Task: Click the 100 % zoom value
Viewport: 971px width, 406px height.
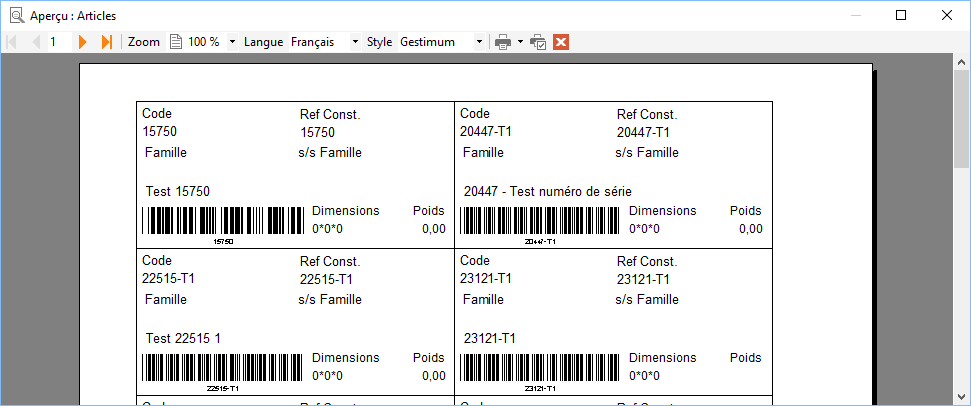Action: click(x=204, y=42)
